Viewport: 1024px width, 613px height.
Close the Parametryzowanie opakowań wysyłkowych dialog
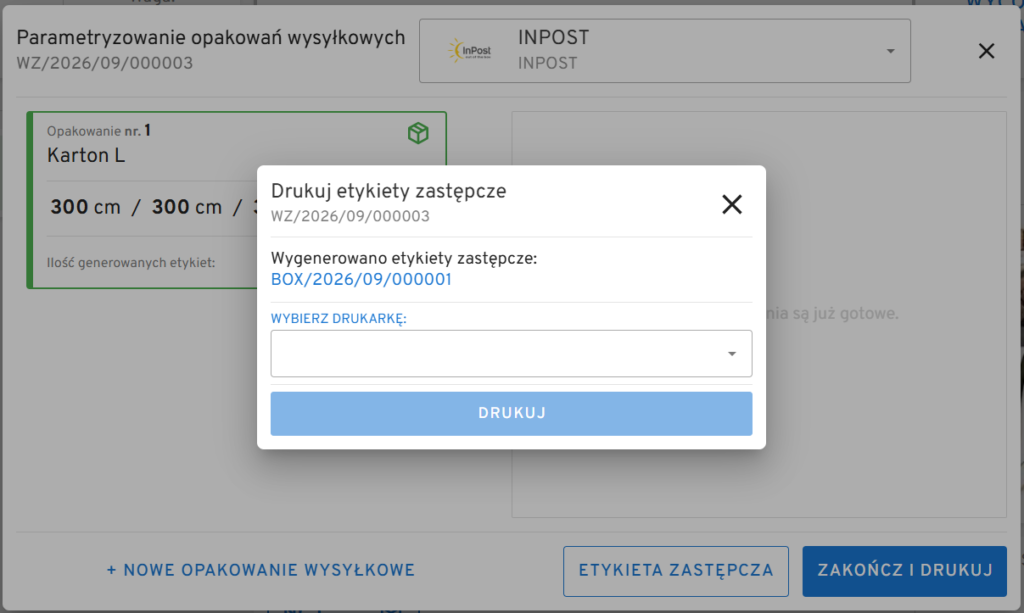(986, 51)
